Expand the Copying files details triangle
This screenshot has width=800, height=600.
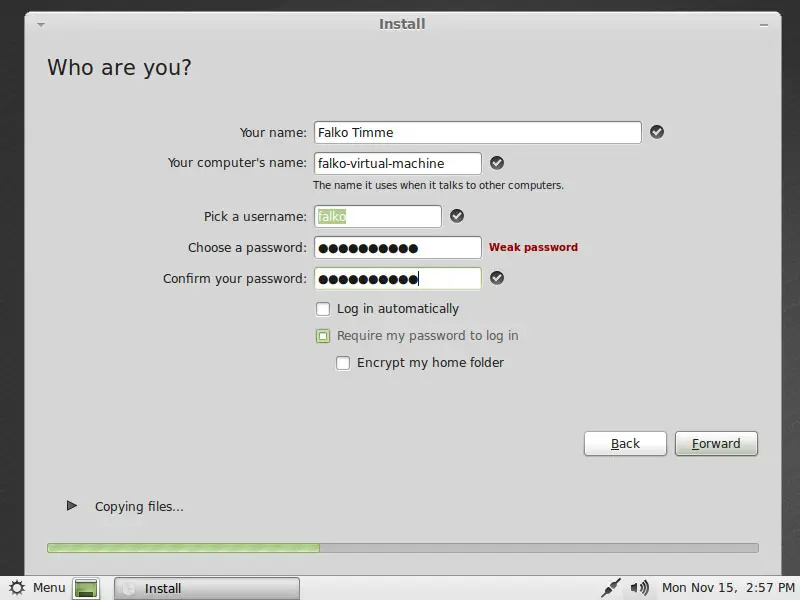pos(71,506)
